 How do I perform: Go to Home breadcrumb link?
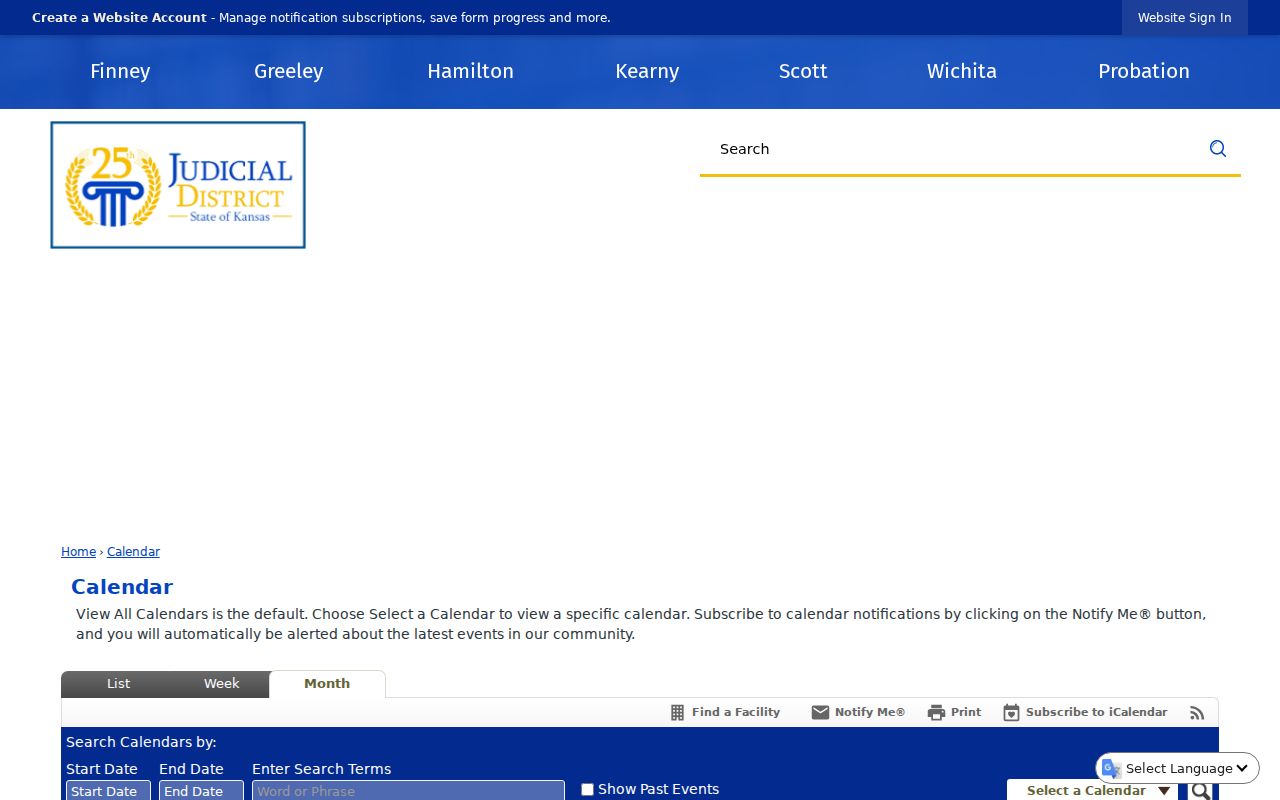tap(78, 552)
